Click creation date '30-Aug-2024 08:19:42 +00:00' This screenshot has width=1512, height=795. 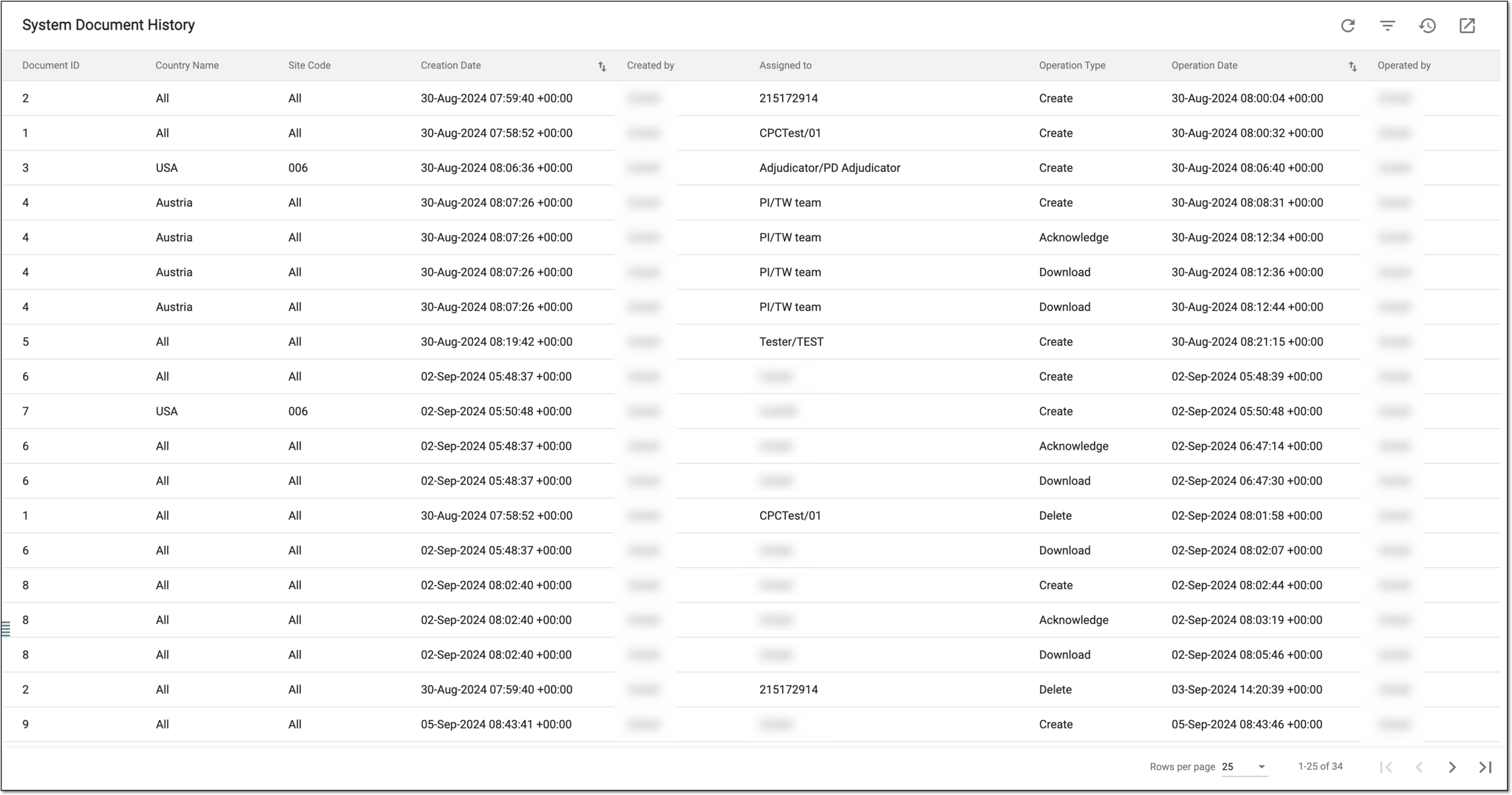[497, 342]
